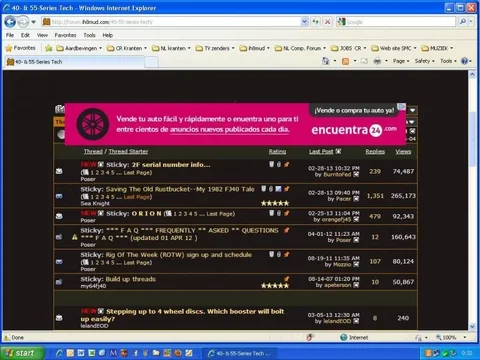This screenshot has height=360, width=480.
Task: Click the browser Back arrow button
Action: point(10,22)
